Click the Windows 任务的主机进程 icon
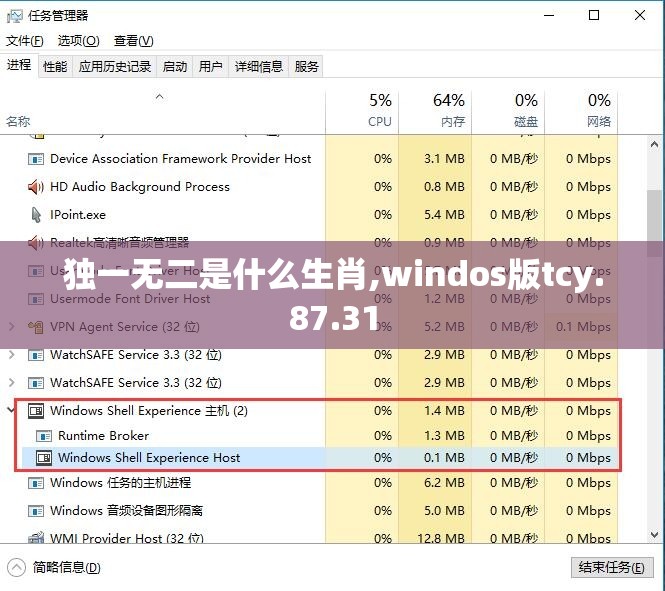The width and height of the screenshot is (665, 591). pyautogui.click(x=36, y=483)
